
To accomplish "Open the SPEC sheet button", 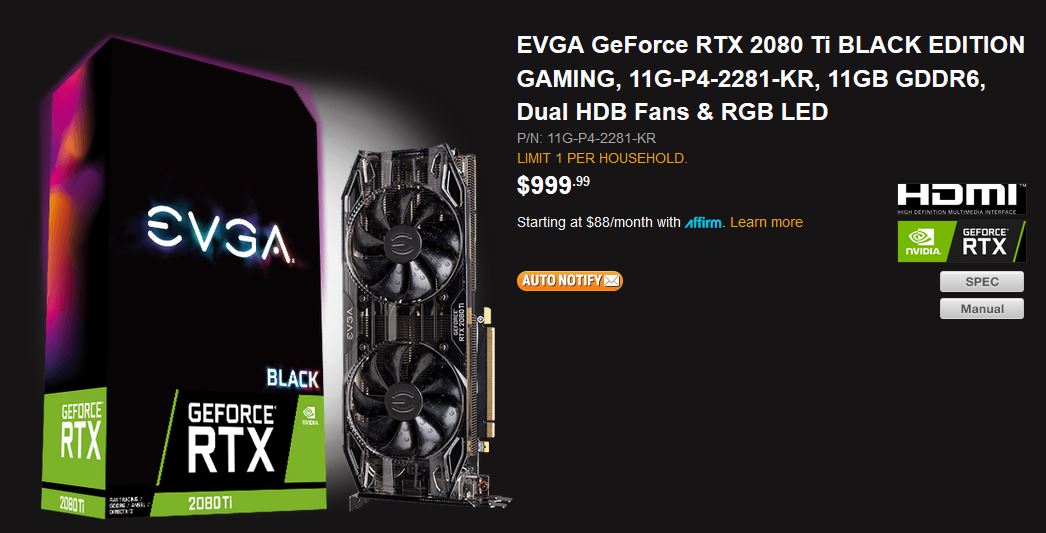I will (x=981, y=282).
